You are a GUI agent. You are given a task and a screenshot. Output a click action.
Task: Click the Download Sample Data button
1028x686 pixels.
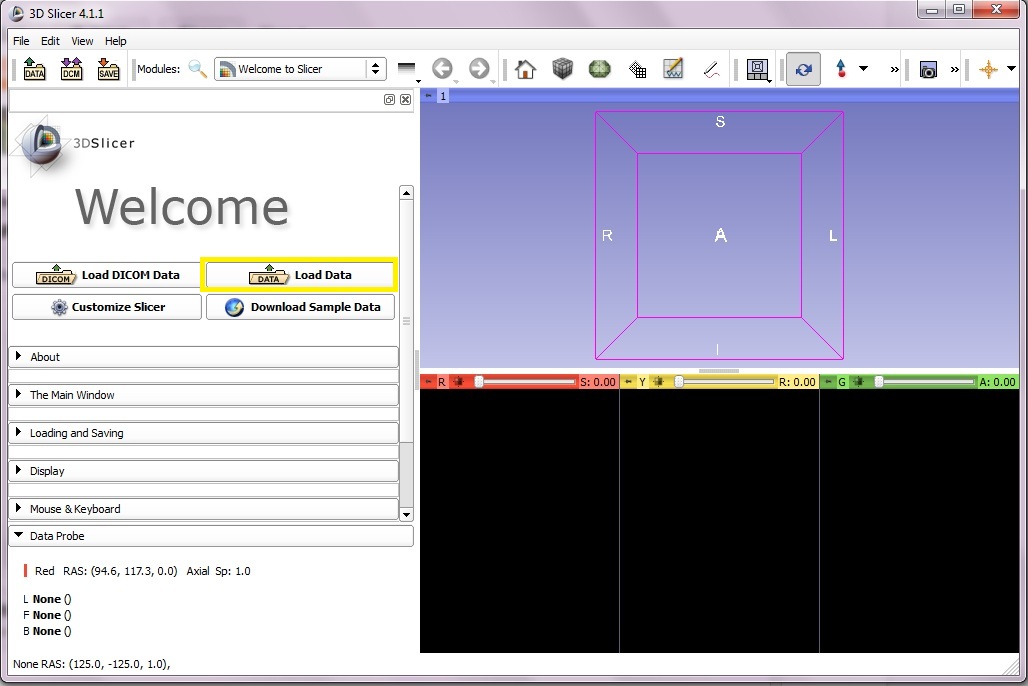tap(300, 307)
